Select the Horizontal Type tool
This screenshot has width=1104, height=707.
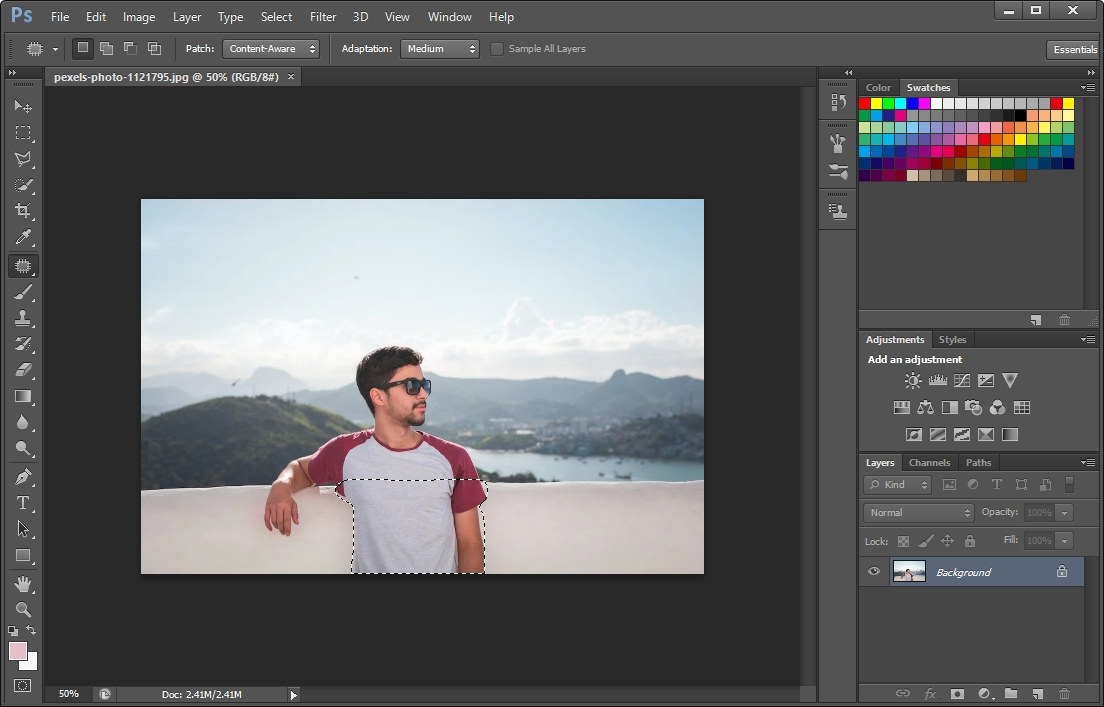(23, 502)
